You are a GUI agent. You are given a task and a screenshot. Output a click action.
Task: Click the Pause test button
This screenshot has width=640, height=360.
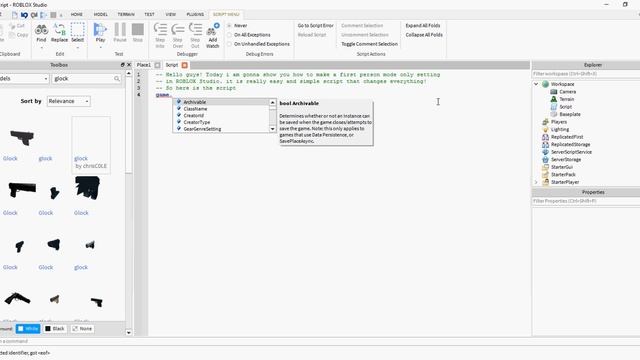(120, 29)
